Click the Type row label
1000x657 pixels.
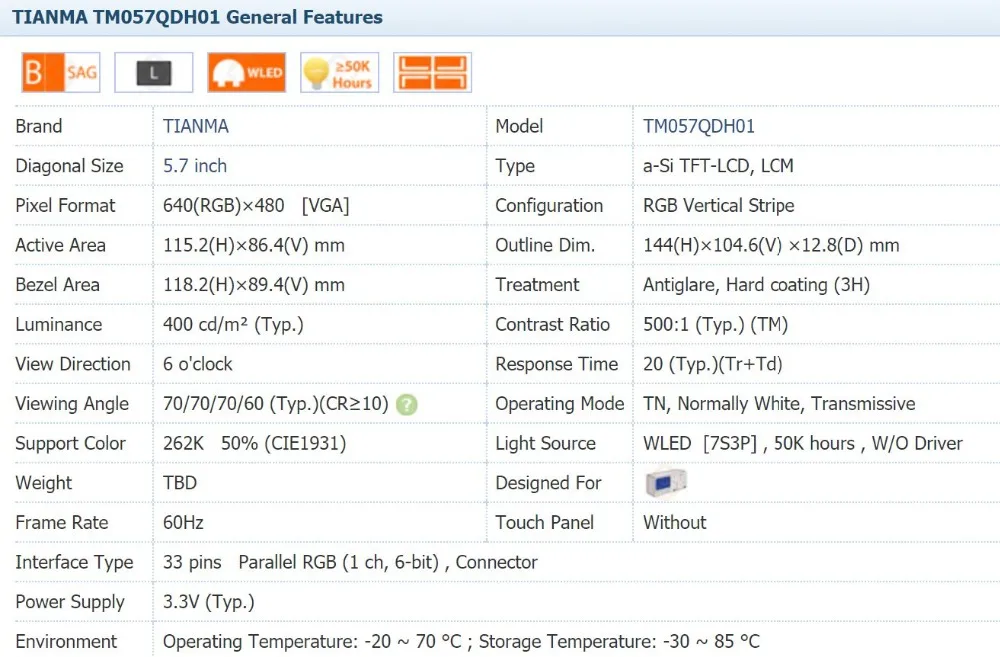point(515,166)
